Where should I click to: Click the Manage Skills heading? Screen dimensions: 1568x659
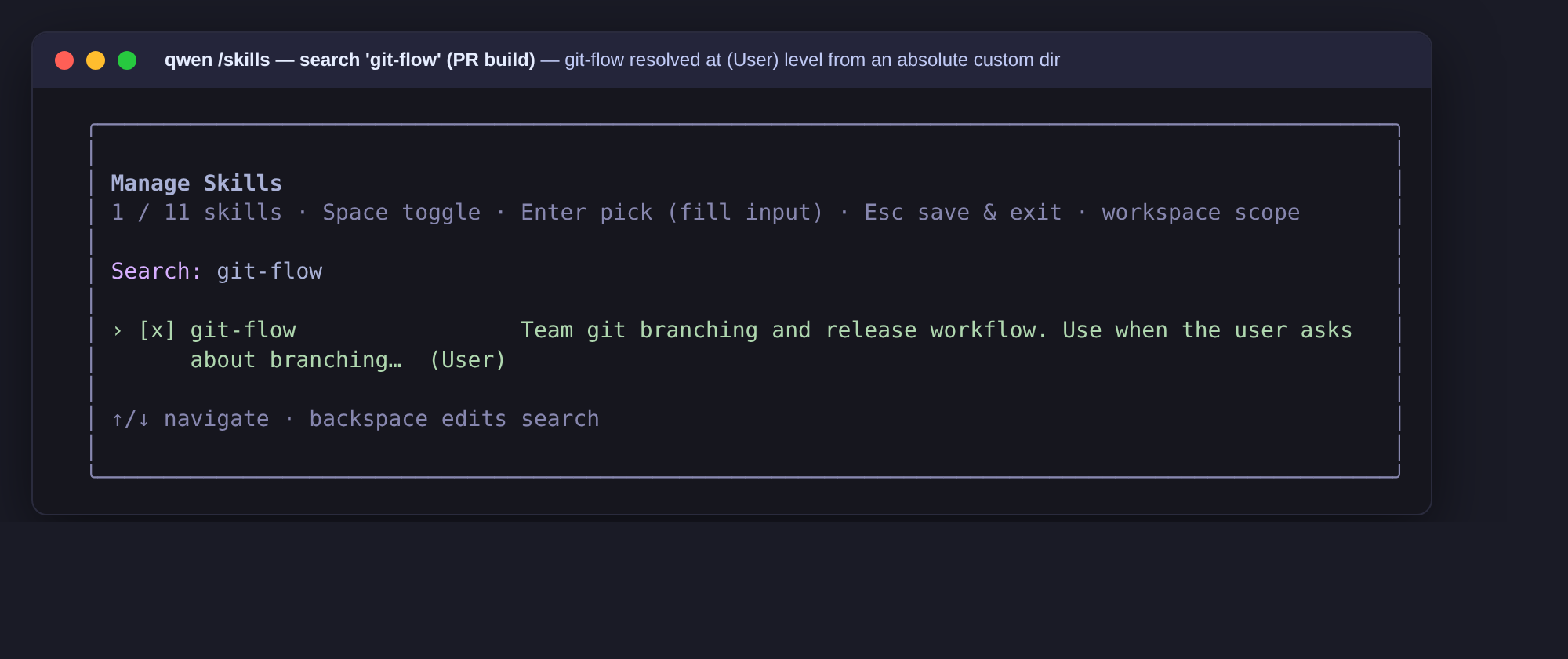point(196,184)
